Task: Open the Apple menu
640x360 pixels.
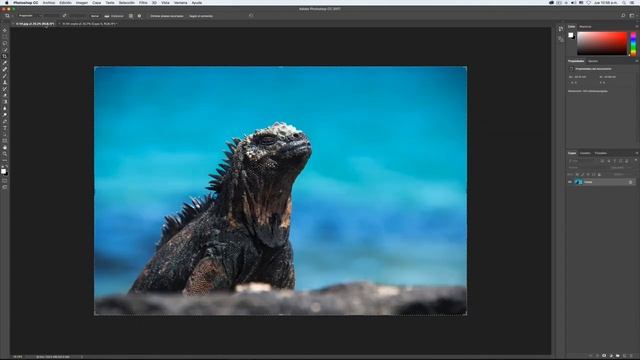Action: [x=7, y=2]
